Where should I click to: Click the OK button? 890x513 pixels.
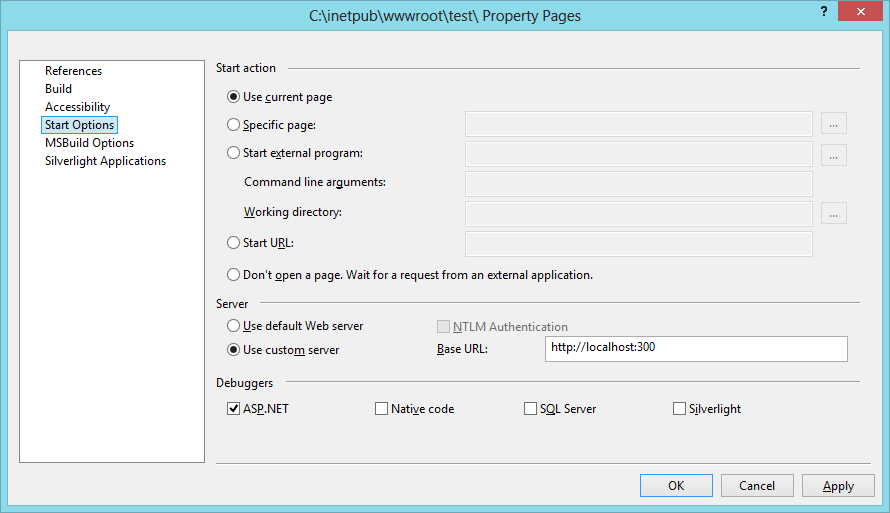(x=676, y=486)
